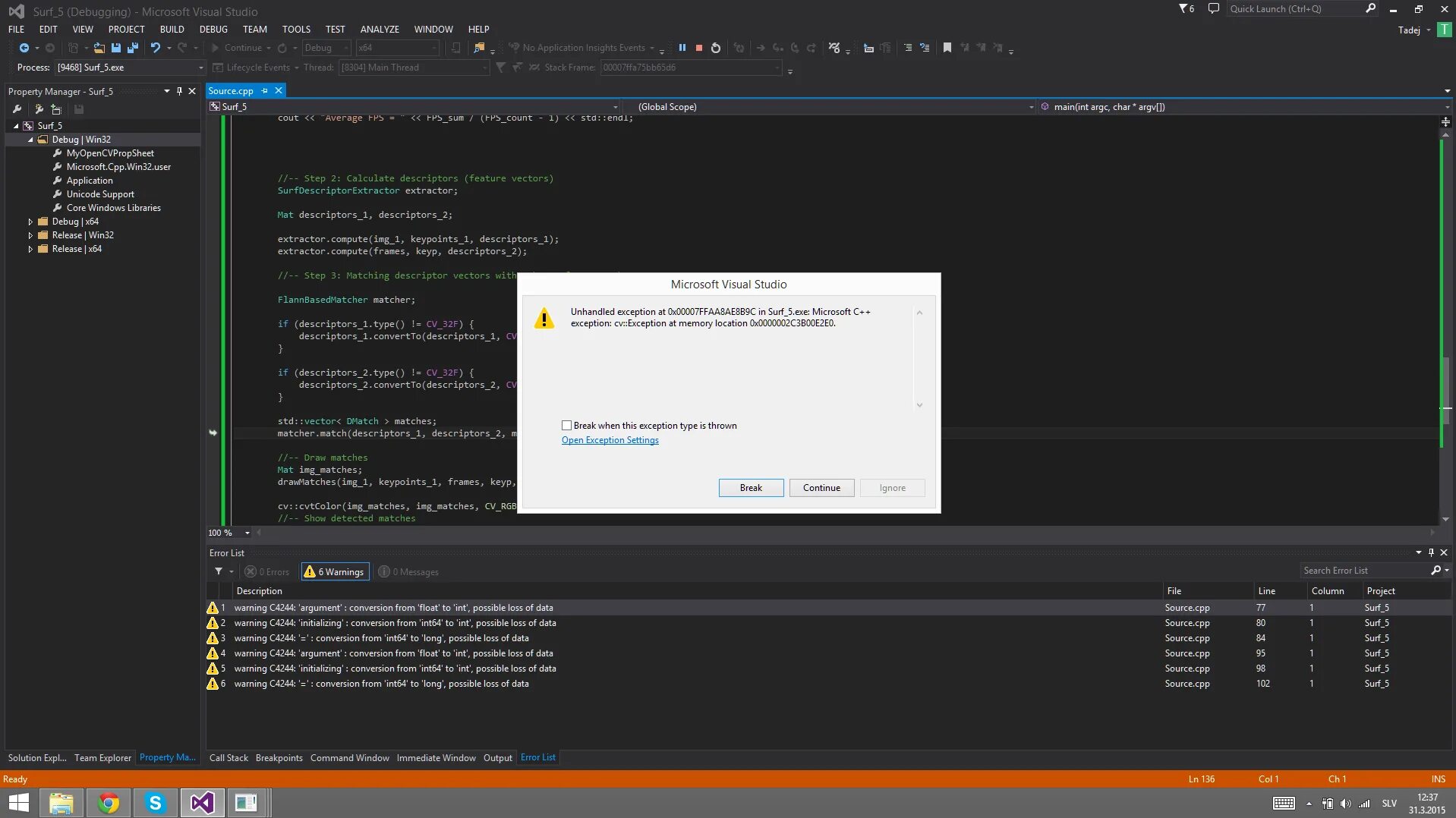Open the 100 % zoom dropdown
1456x818 pixels.
click(229, 533)
